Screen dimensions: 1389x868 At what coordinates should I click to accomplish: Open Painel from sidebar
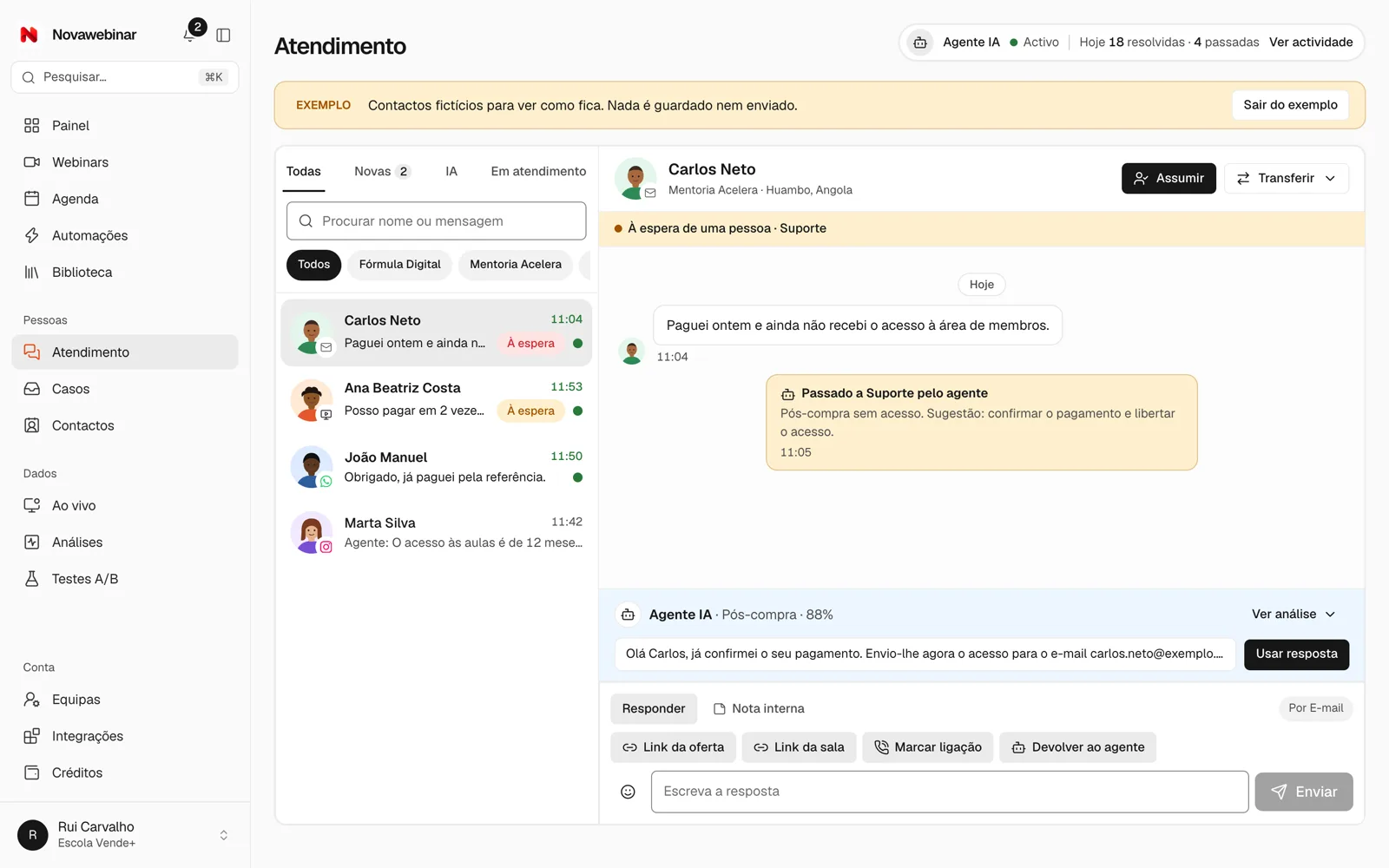[x=125, y=126]
